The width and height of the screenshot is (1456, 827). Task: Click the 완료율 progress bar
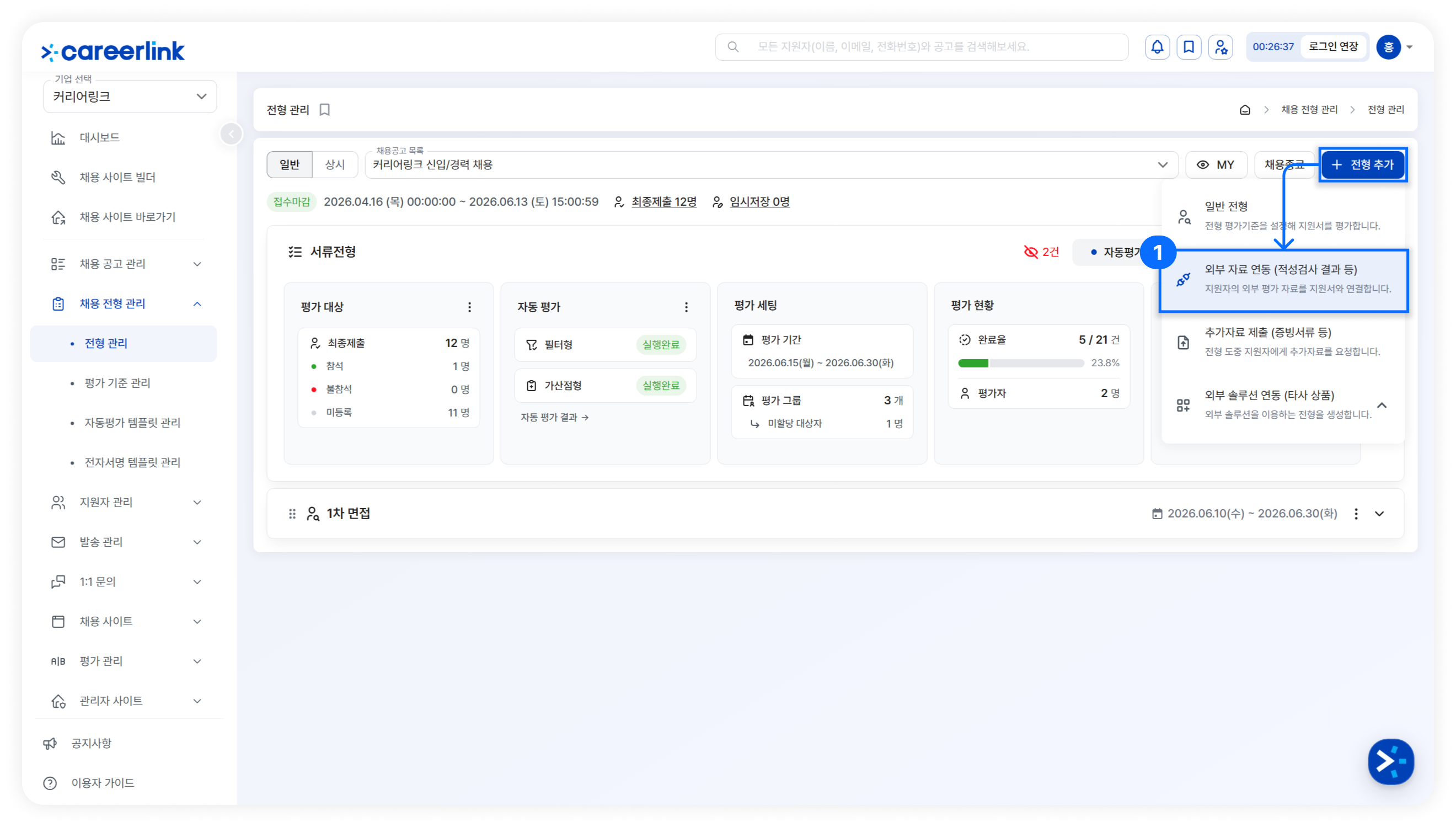pyautogui.click(x=1020, y=363)
